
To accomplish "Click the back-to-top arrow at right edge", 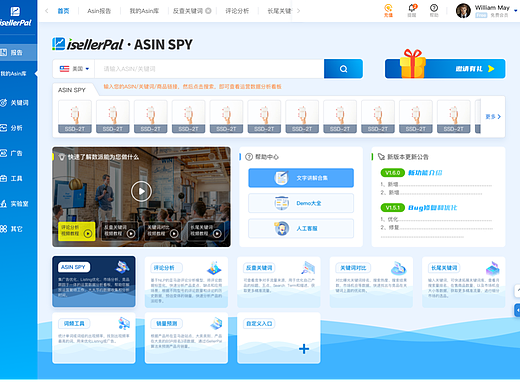I will pos(517,291).
